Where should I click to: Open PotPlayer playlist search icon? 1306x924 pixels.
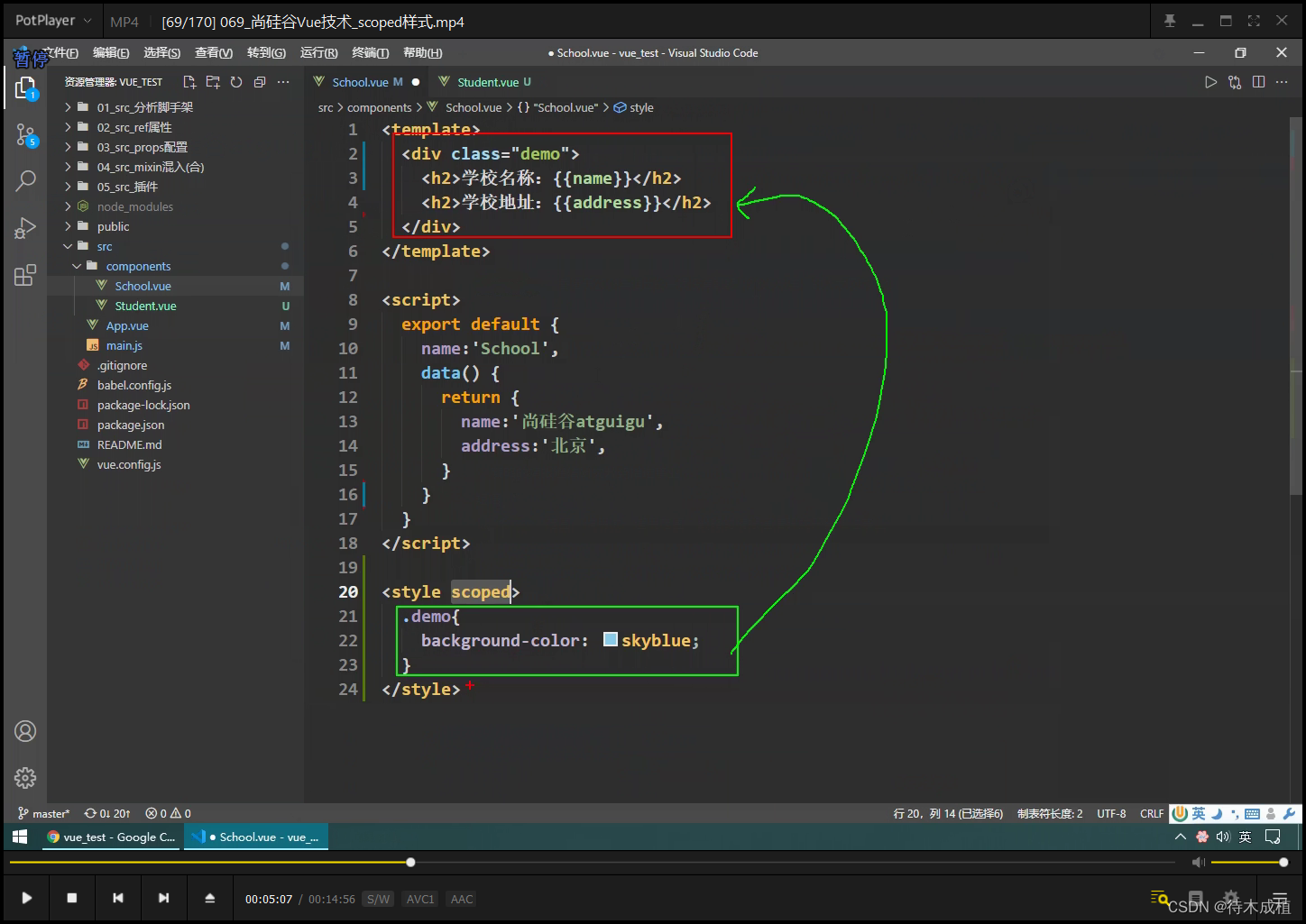click(x=1160, y=898)
